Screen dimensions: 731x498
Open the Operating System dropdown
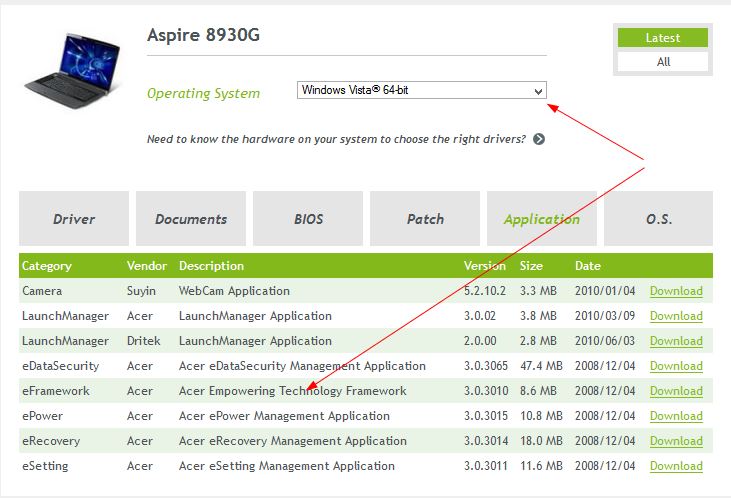421,90
